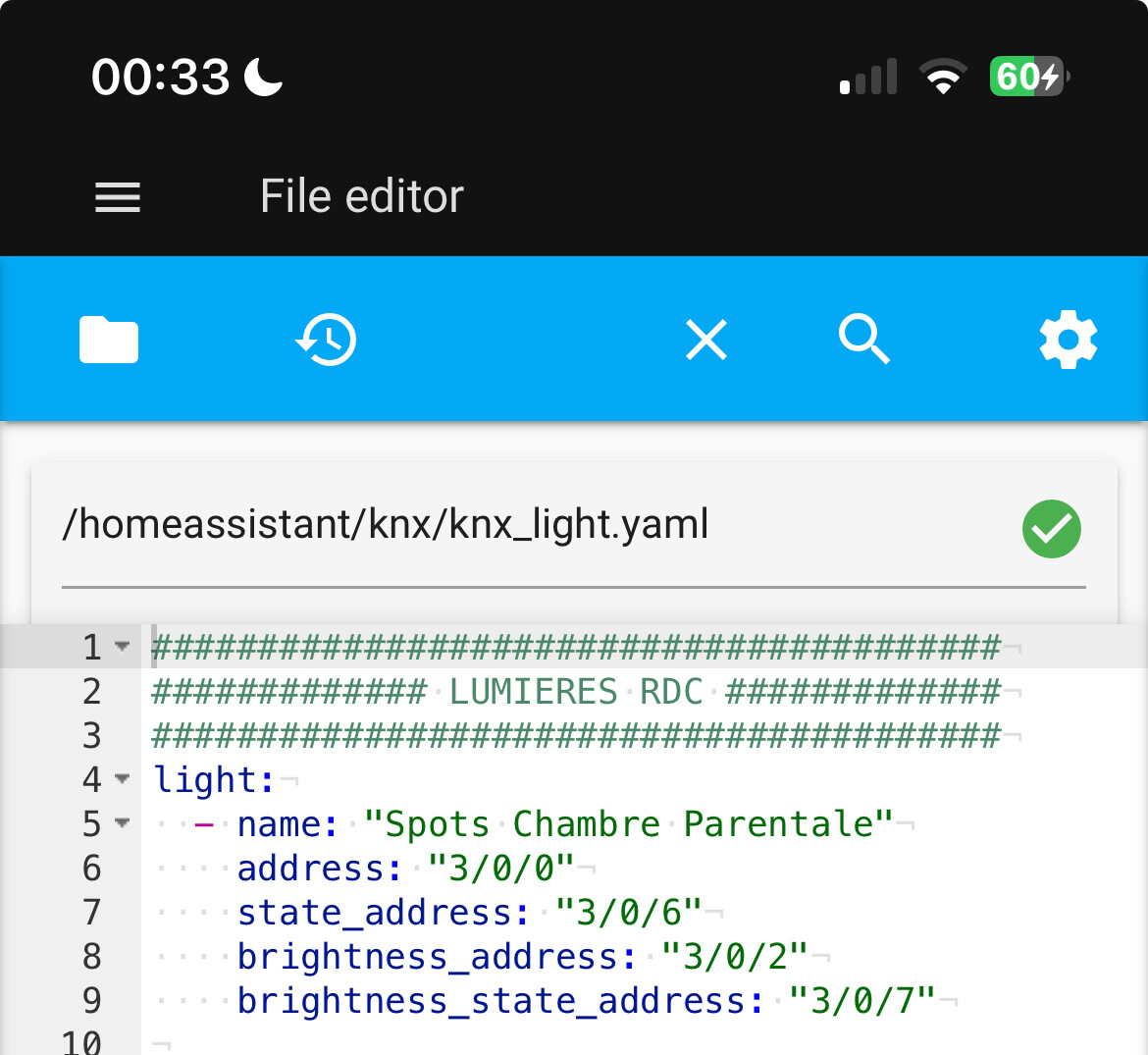Collapse the light: block on line 4

[123, 779]
